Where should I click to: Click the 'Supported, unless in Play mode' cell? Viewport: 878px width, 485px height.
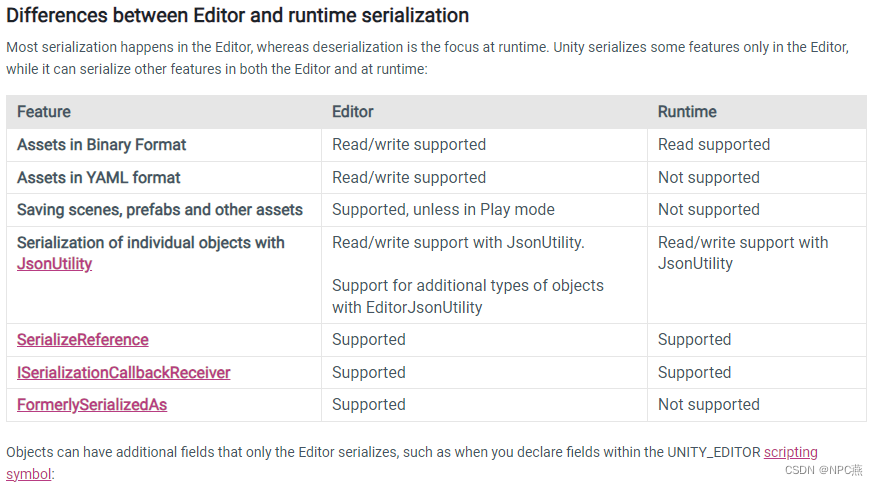click(x=443, y=210)
